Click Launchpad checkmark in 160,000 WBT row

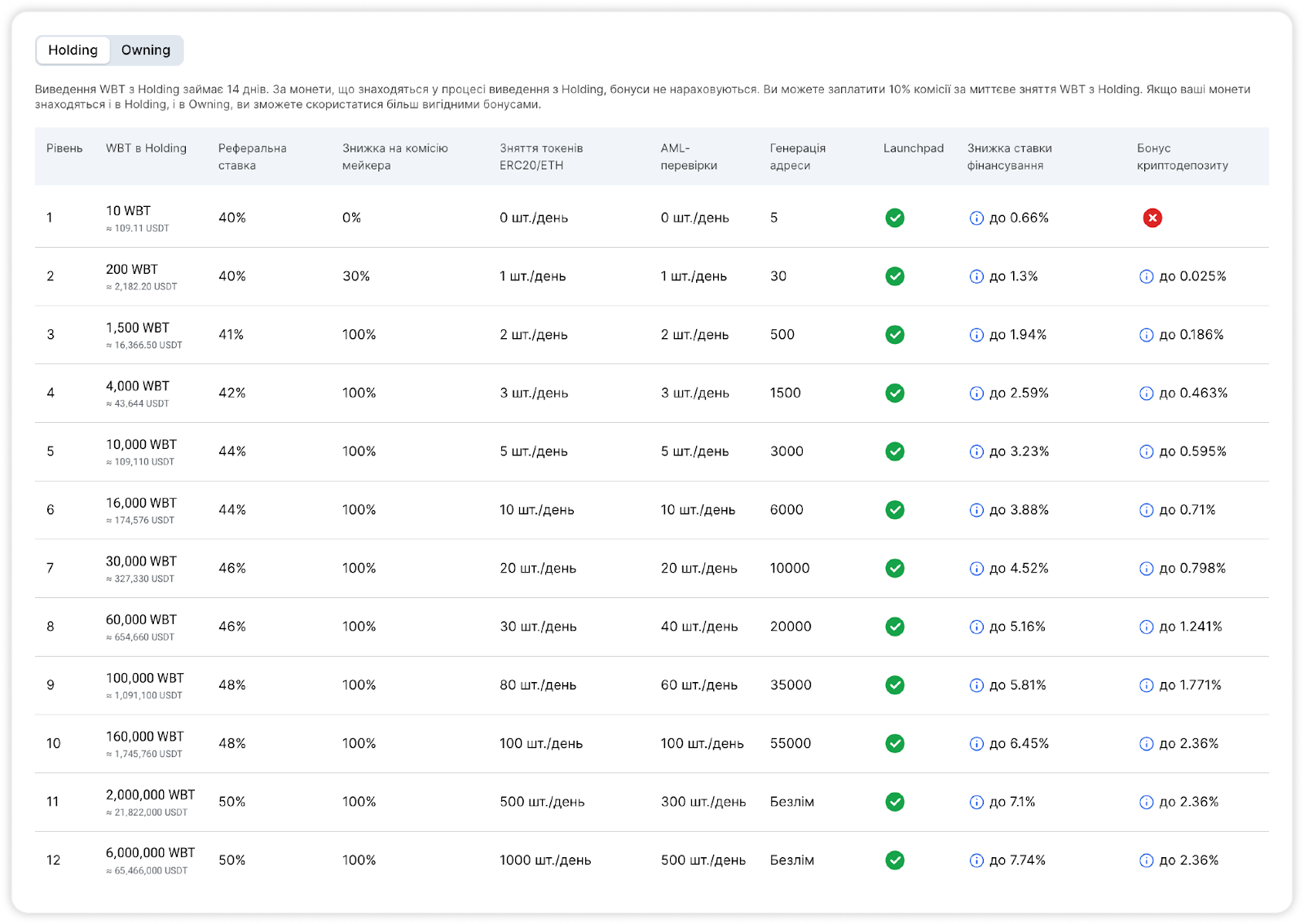(x=895, y=743)
